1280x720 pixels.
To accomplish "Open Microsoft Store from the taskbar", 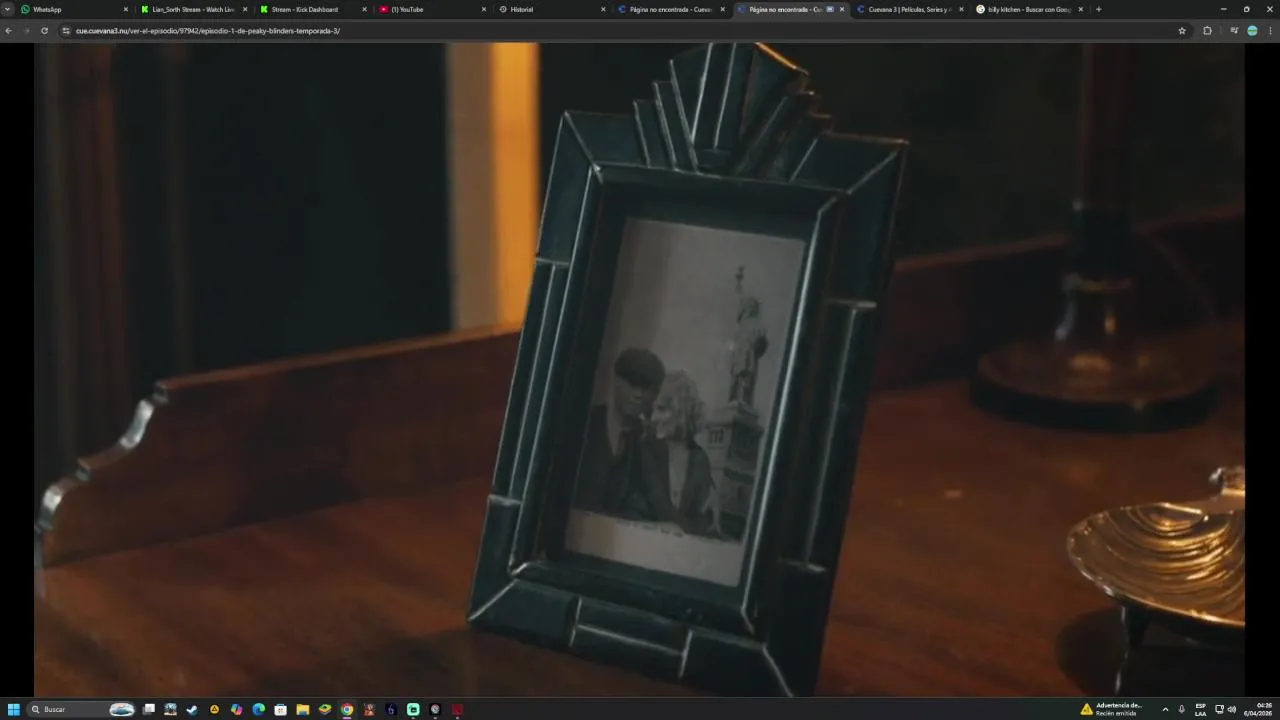I will [x=281, y=709].
